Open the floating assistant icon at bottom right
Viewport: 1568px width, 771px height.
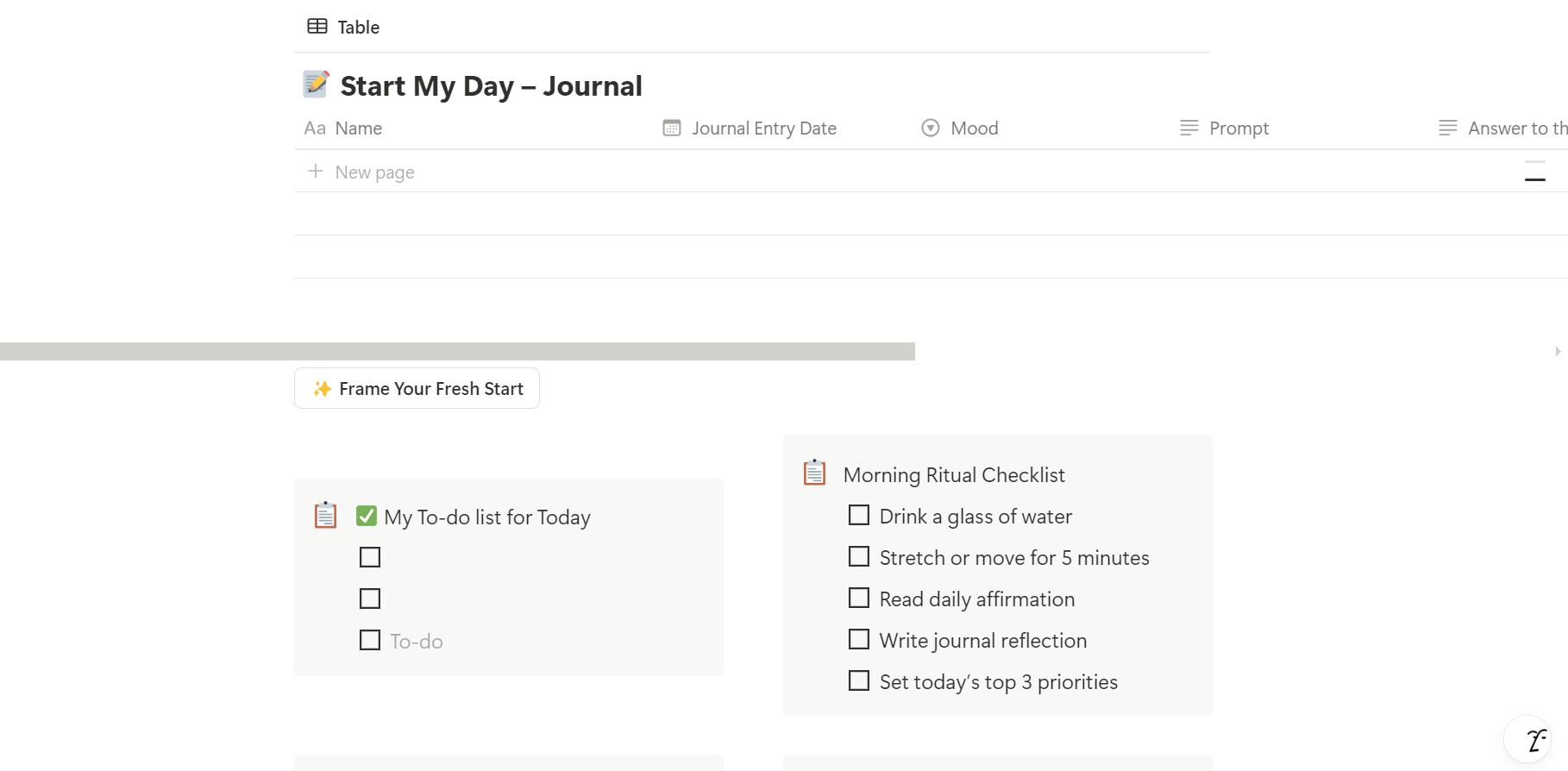pyautogui.click(x=1534, y=740)
